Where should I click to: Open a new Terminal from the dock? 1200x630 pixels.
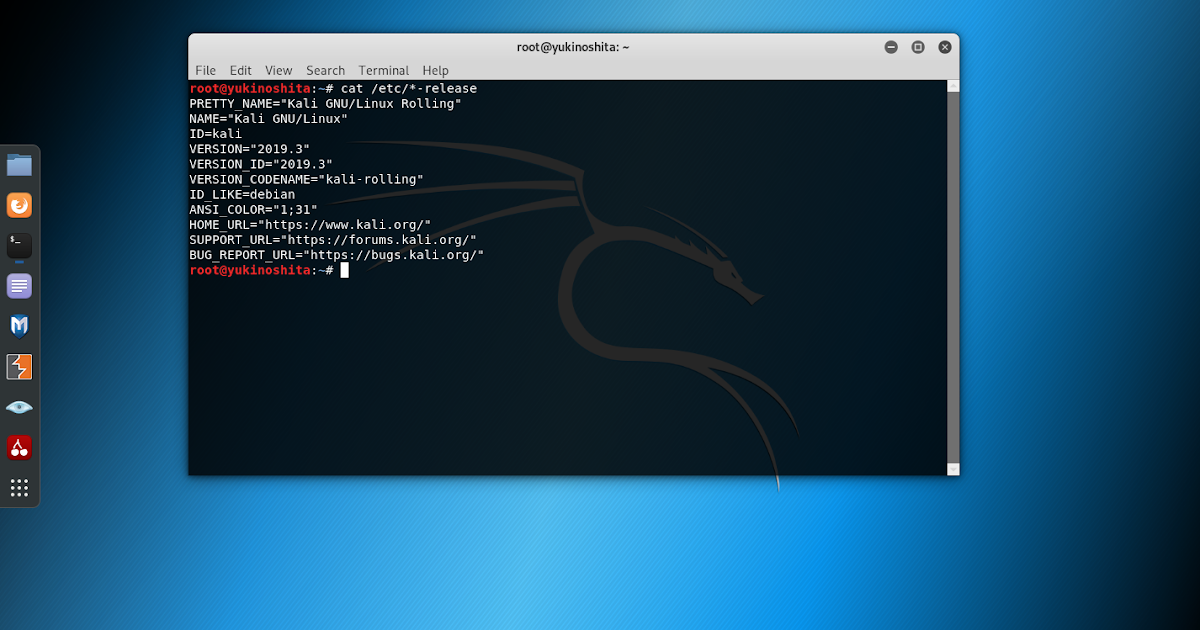[20, 245]
